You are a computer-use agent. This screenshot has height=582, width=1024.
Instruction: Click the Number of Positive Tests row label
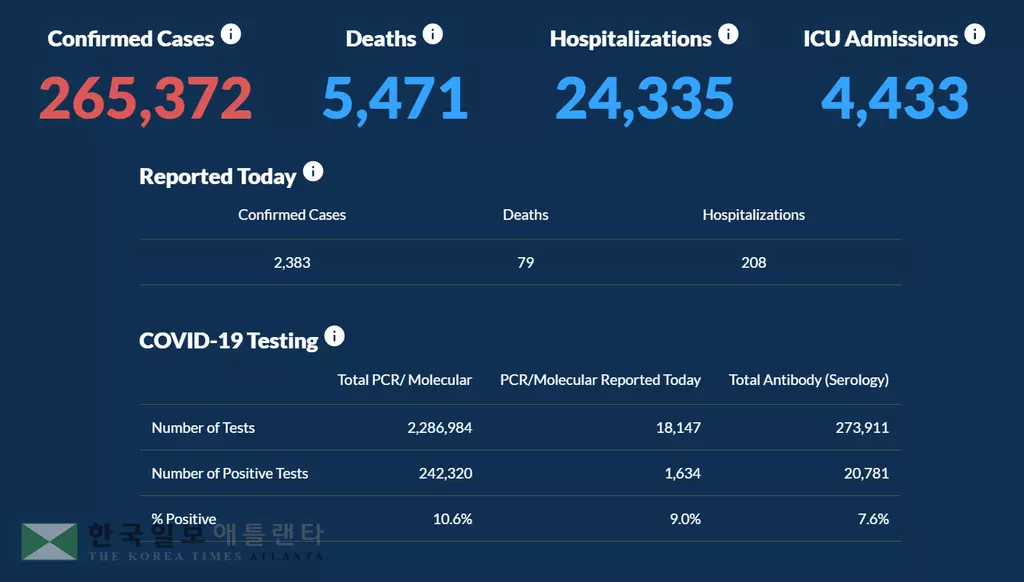tap(230, 474)
